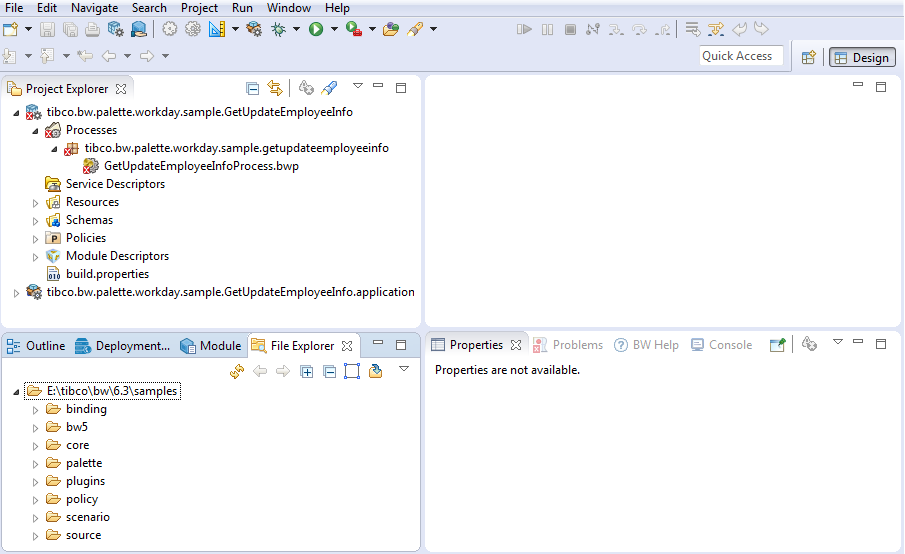Click the Step Into debug icon
The image size is (905, 554).
tap(616, 29)
